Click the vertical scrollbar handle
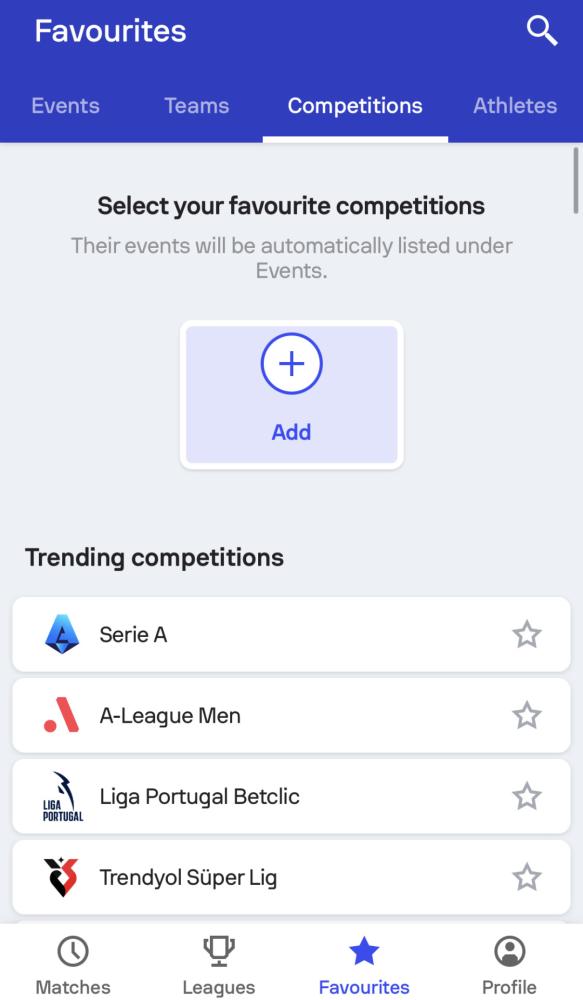 [x=576, y=180]
